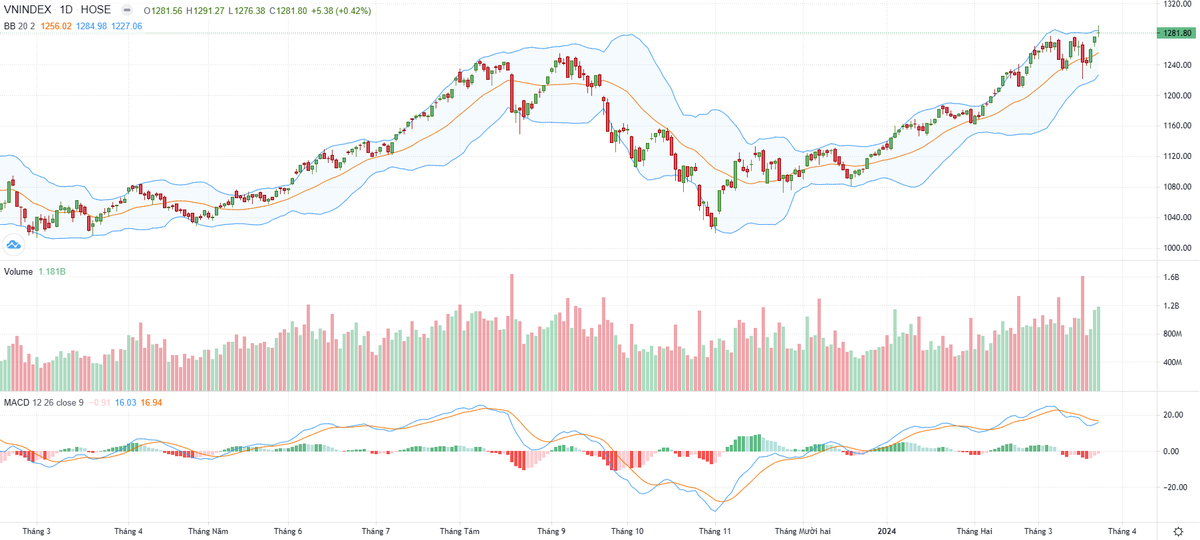This screenshot has width=1200, height=540.
Task: Select the MACD 12 26 close 9 legend
Action: pos(43,402)
